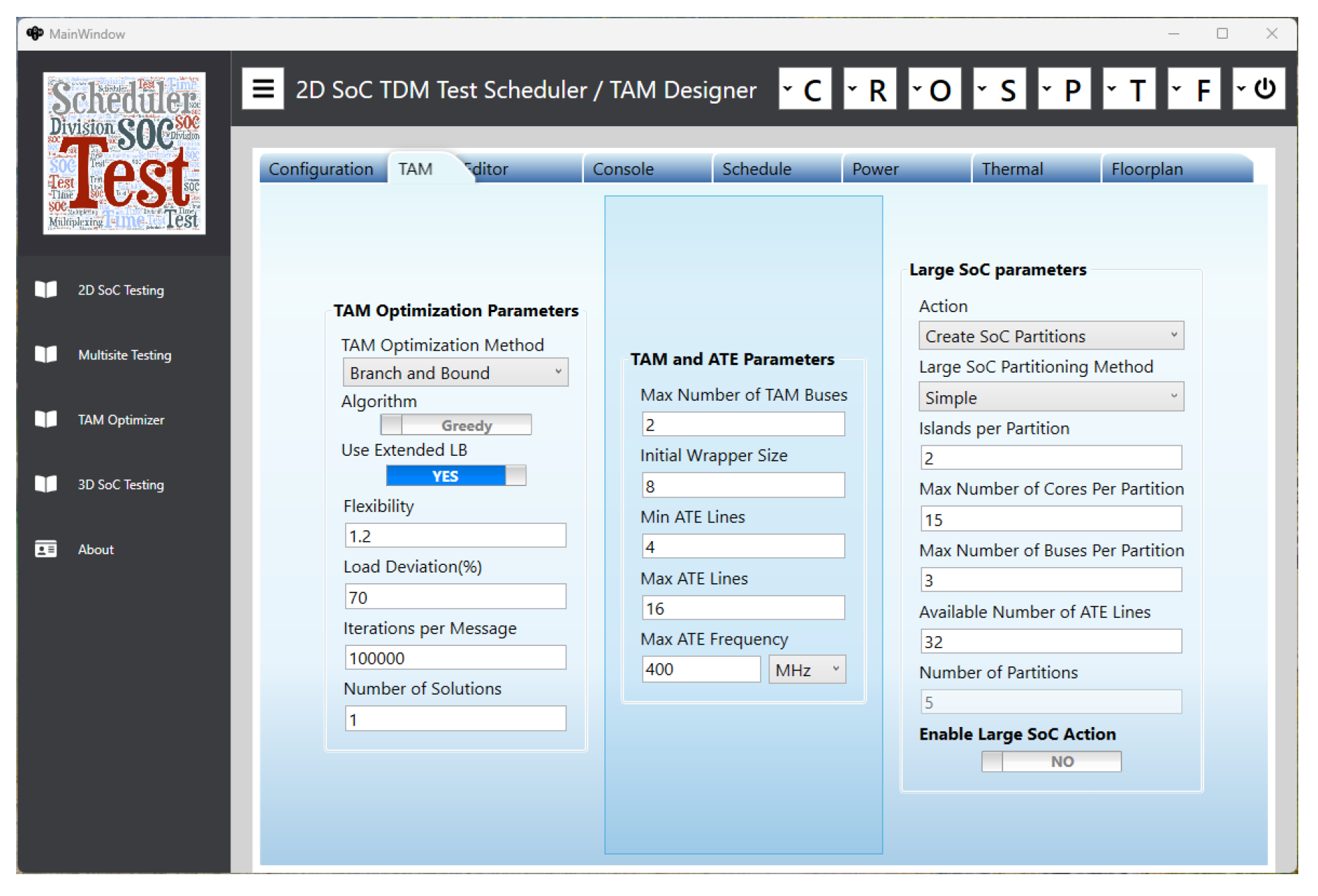The width and height of the screenshot is (1318, 896).
Task: Click the Max ATE Frequency value field
Action: (701, 669)
